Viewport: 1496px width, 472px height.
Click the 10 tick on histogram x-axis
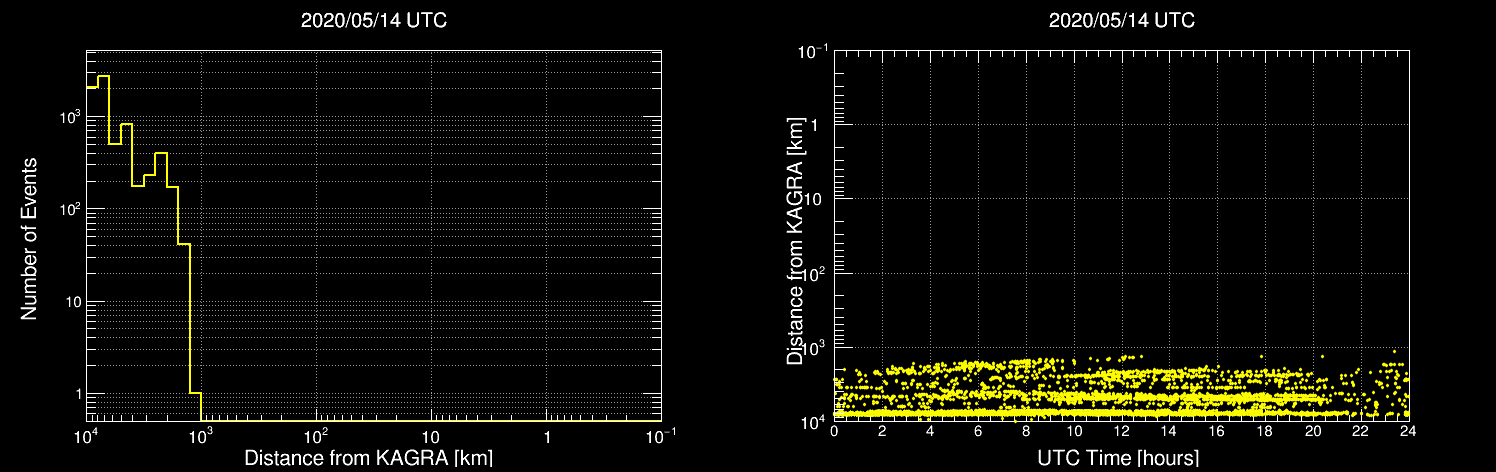click(x=431, y=438)
